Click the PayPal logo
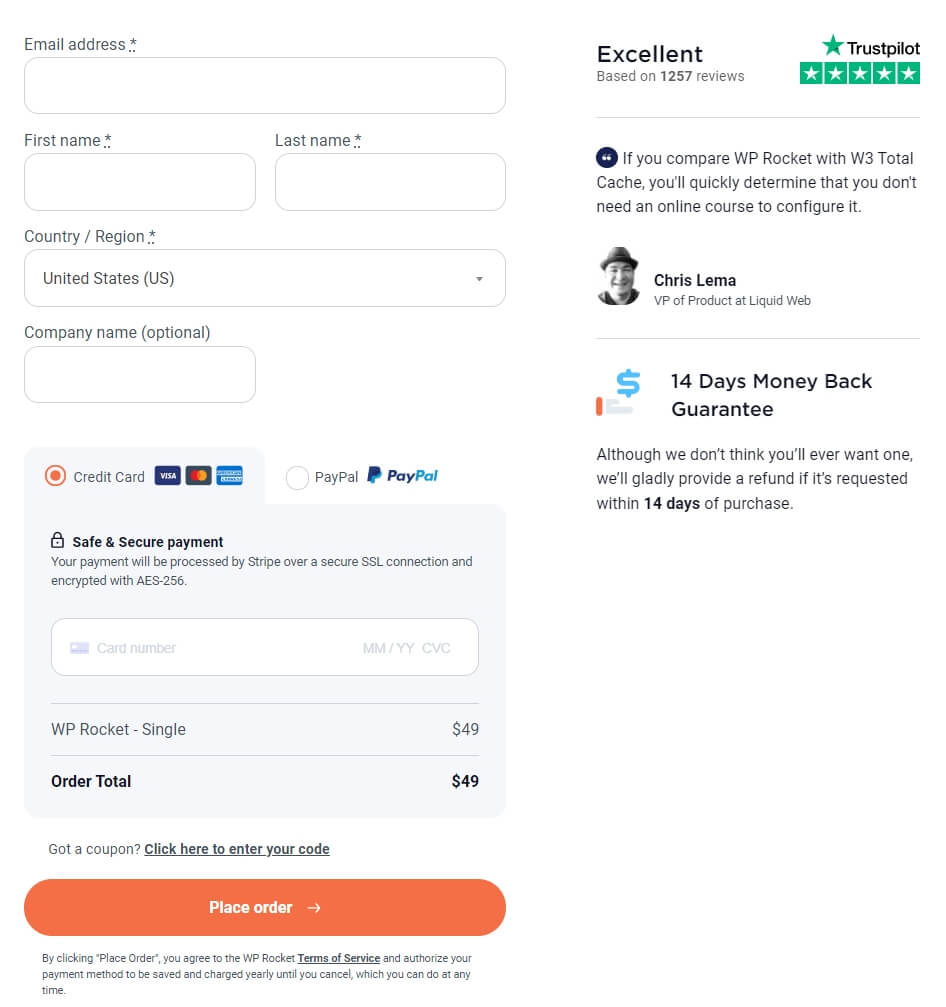The width and height of the screenshot is (946, 1007). tap(402, 476)
